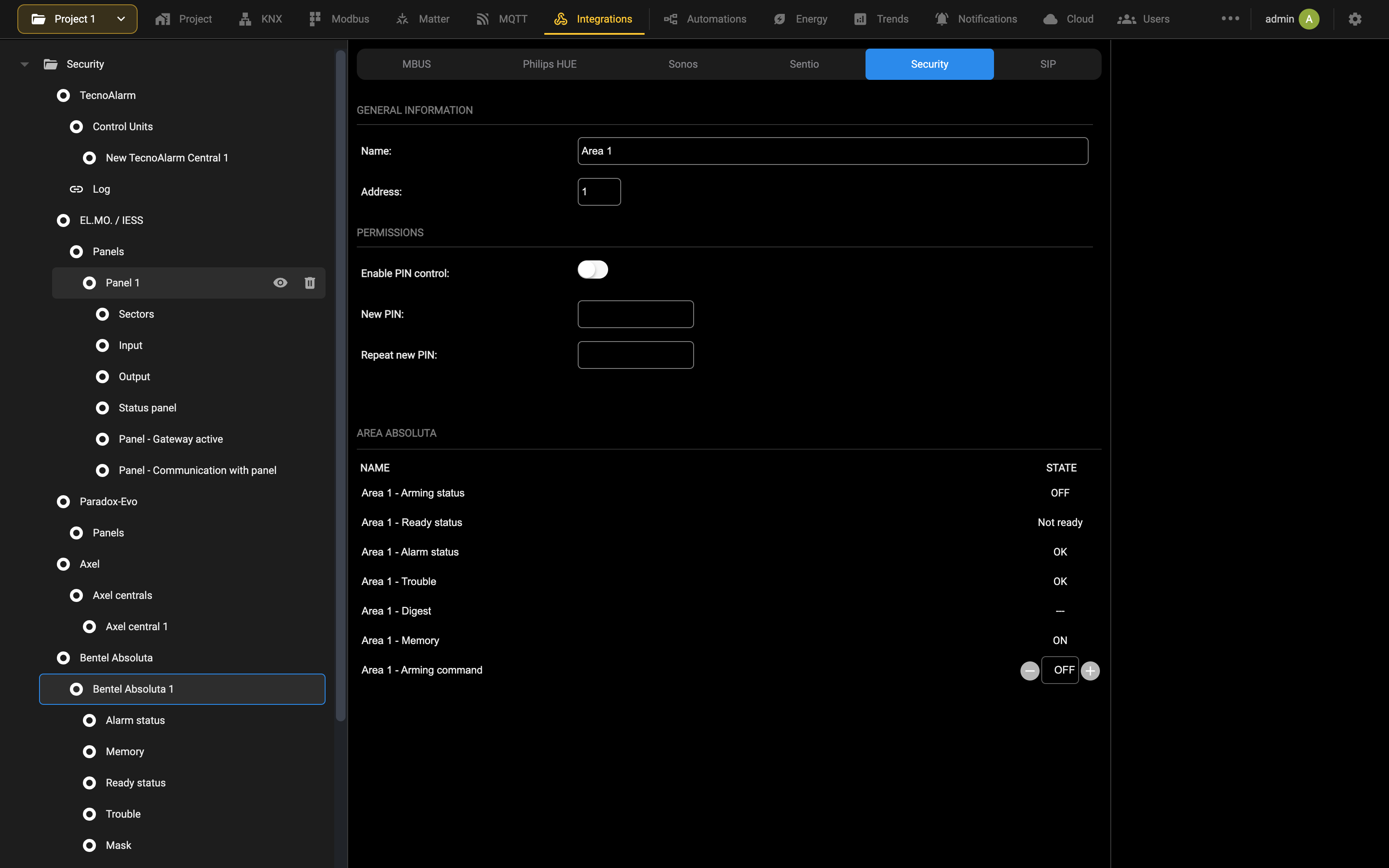Decrease Arming command with minus button
This screenshot has height=868, width=1389.
(x=1030, y=671)
